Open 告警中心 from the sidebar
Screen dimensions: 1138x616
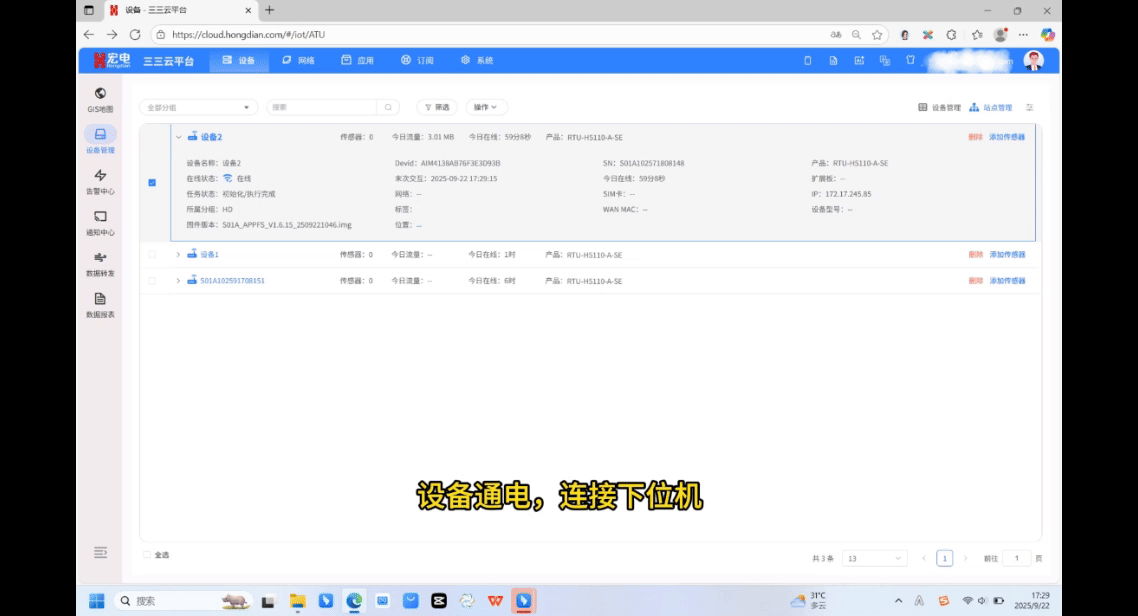[x=100, y=181]
